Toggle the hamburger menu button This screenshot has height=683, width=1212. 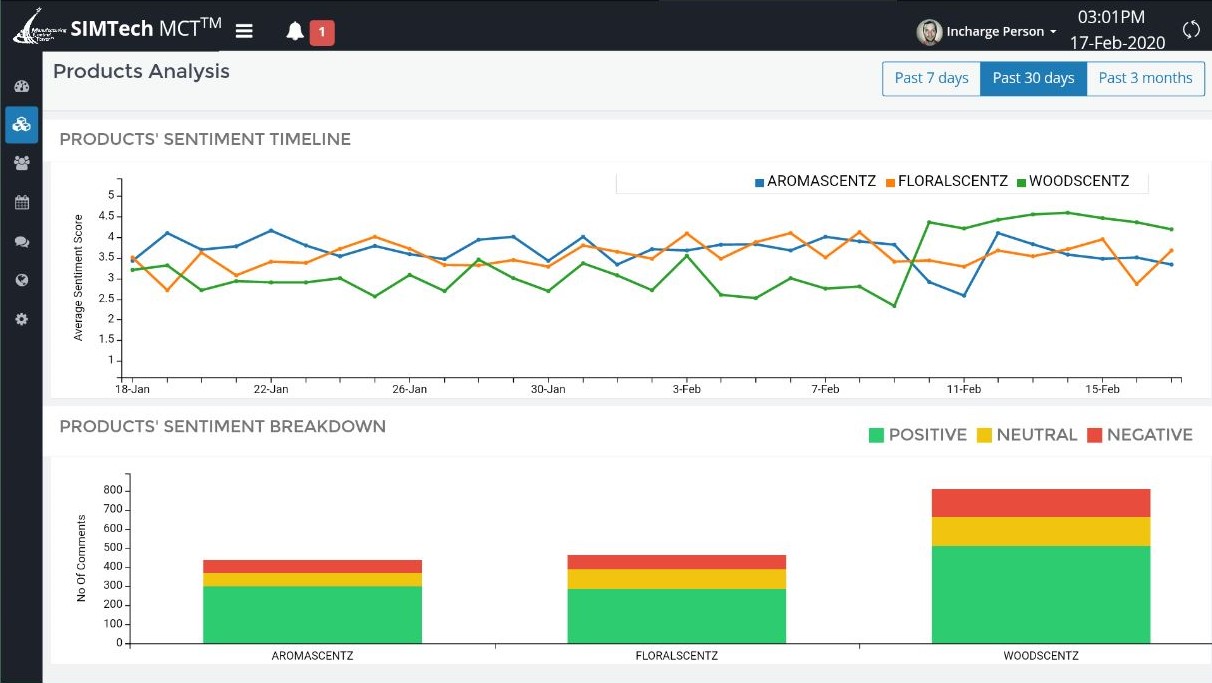pos(244,31)
